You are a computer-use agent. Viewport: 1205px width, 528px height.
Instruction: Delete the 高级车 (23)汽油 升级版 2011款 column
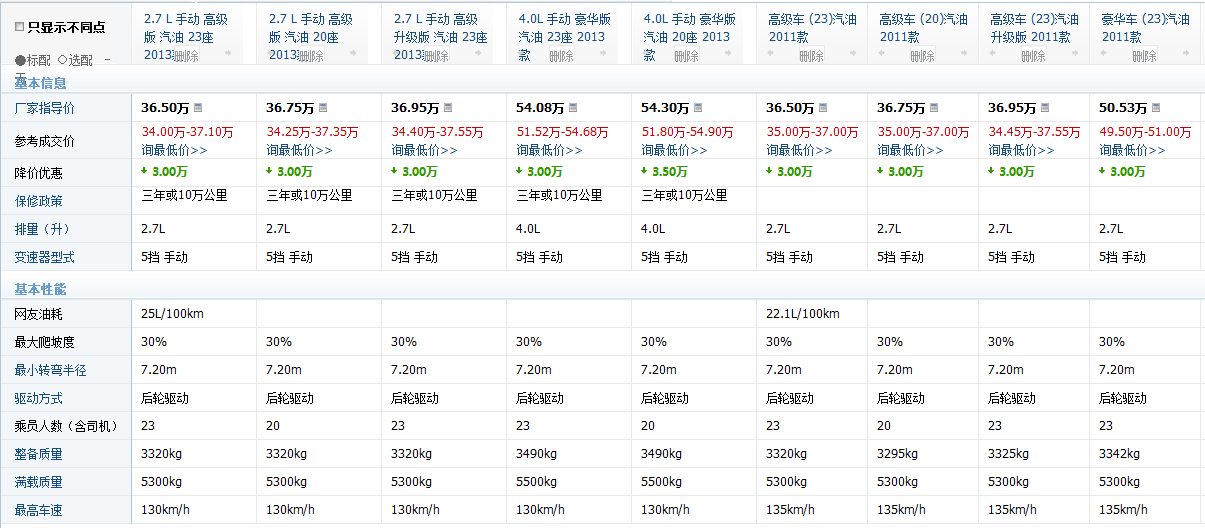click(1033, 57)
